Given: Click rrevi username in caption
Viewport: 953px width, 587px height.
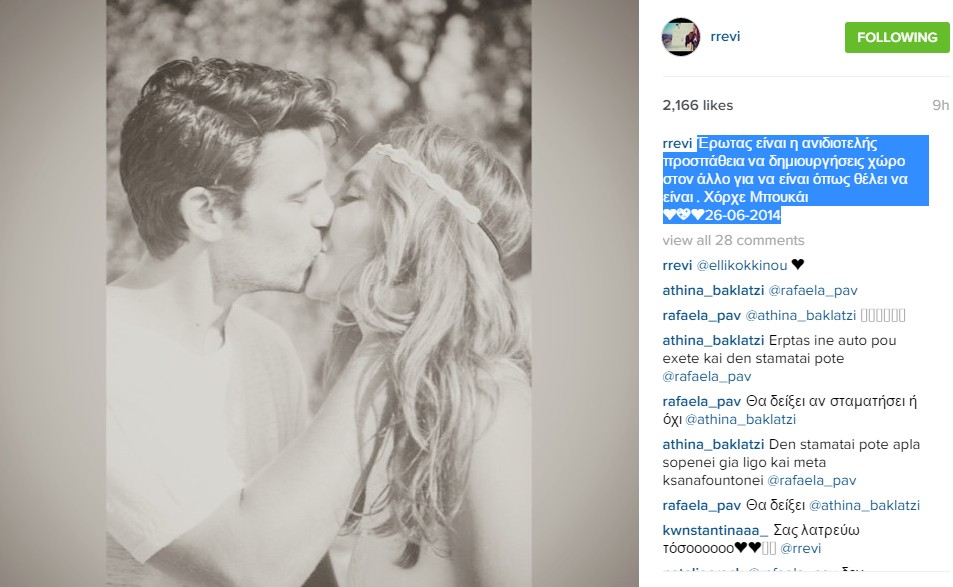Looking at the screenshot, I should [677, 143].
